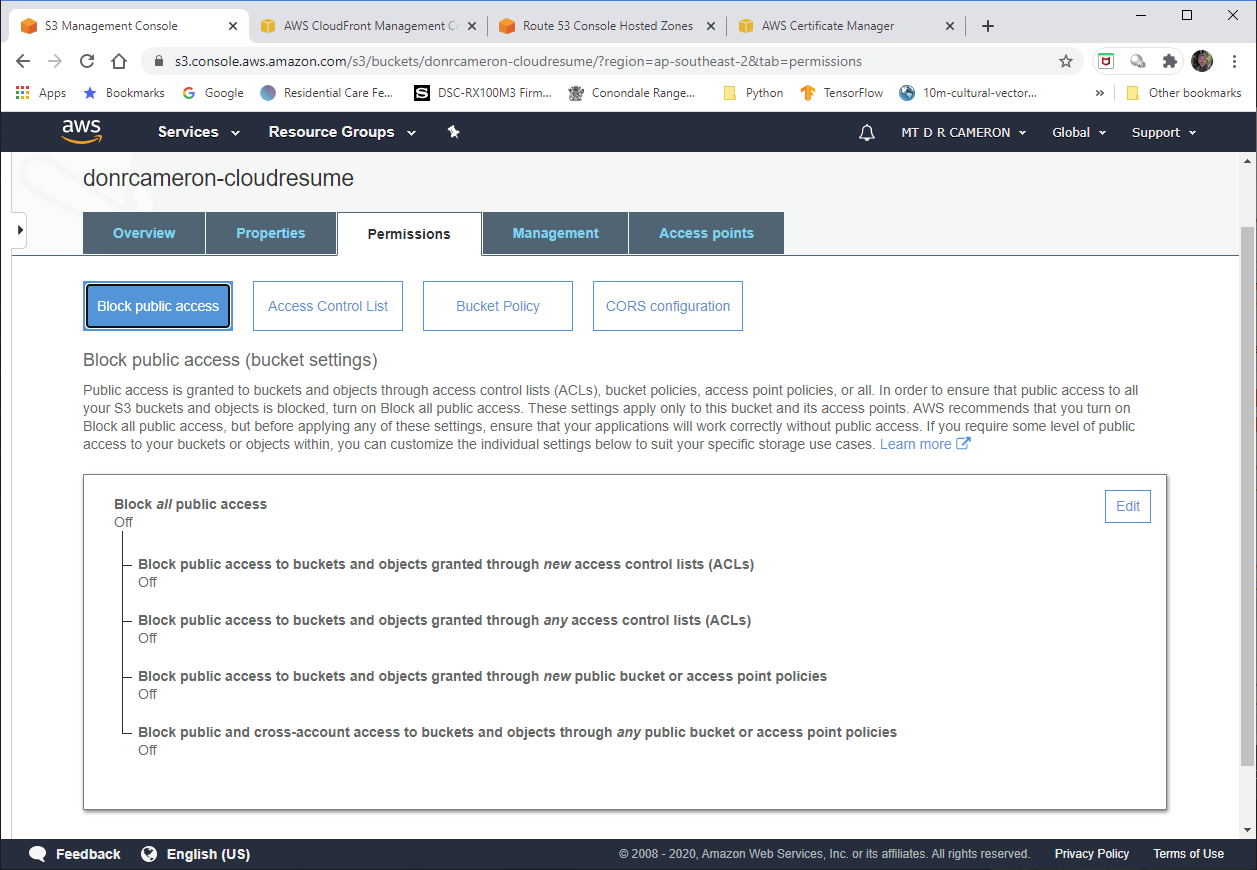Open the Google bookmark
1257x870 pixels.
[x=213, y=93]
